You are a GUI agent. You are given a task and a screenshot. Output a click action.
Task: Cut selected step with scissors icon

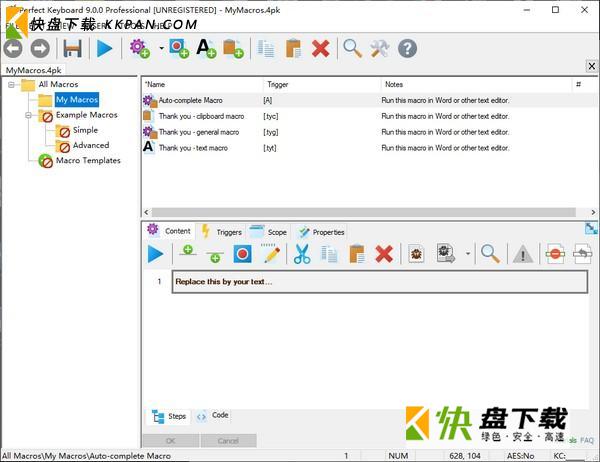click(x=302, y=254)
